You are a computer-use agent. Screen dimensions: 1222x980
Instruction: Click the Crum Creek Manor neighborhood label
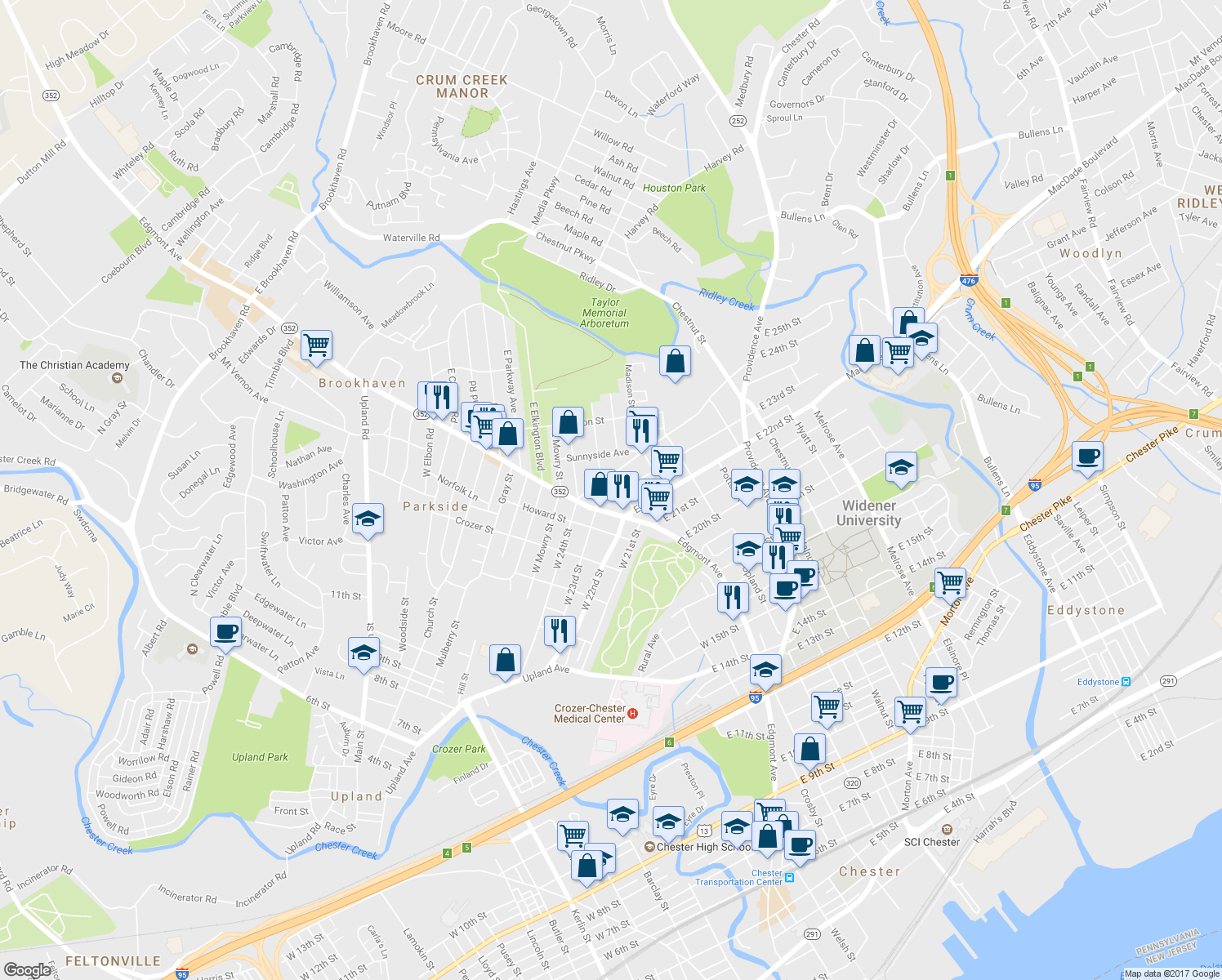click(x=462, y=87)
